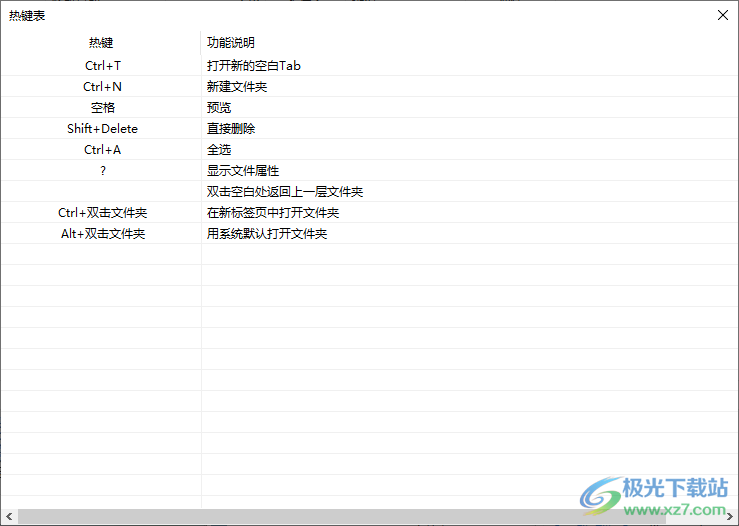739x526 pixels.
Task: Select the 空格 hotkey cell
Action: click(102, 108)
